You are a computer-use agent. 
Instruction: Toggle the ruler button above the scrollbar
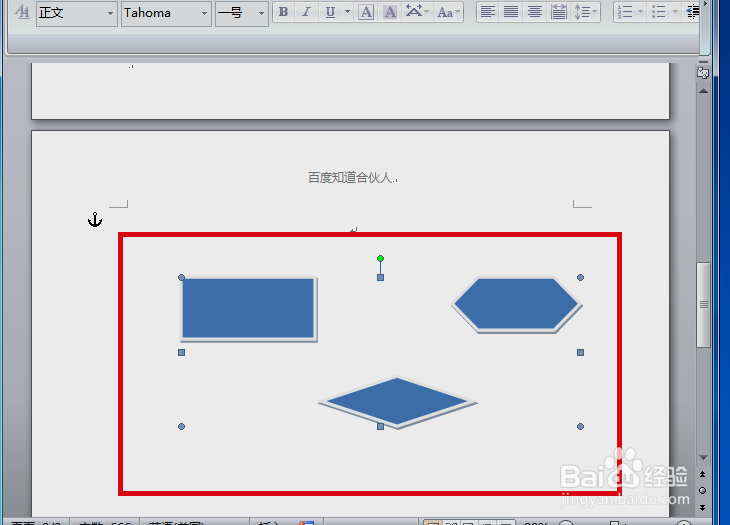703,73
